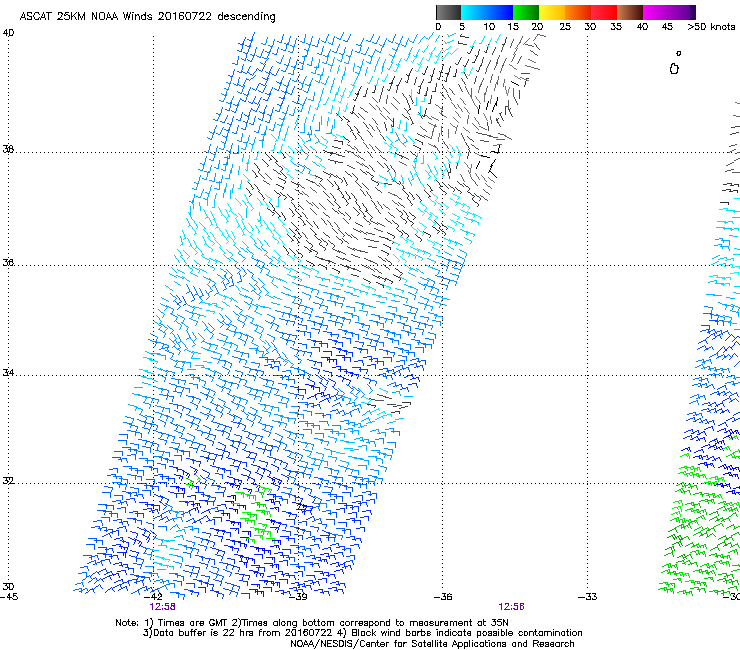Click the longitude label '-33'
This screenshot has height=650, width=740.
pos(588,597)
